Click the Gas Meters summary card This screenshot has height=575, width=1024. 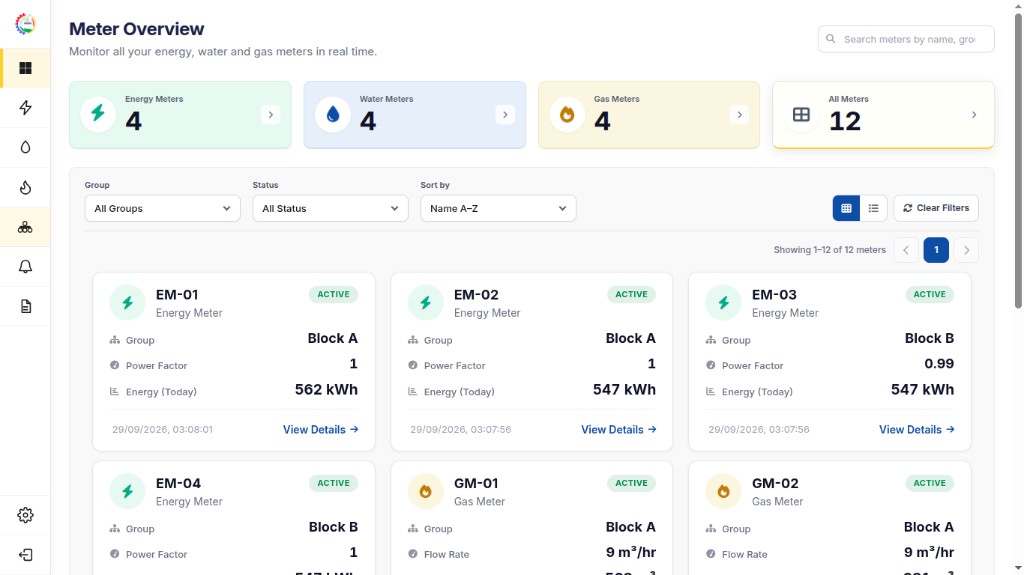649,115
